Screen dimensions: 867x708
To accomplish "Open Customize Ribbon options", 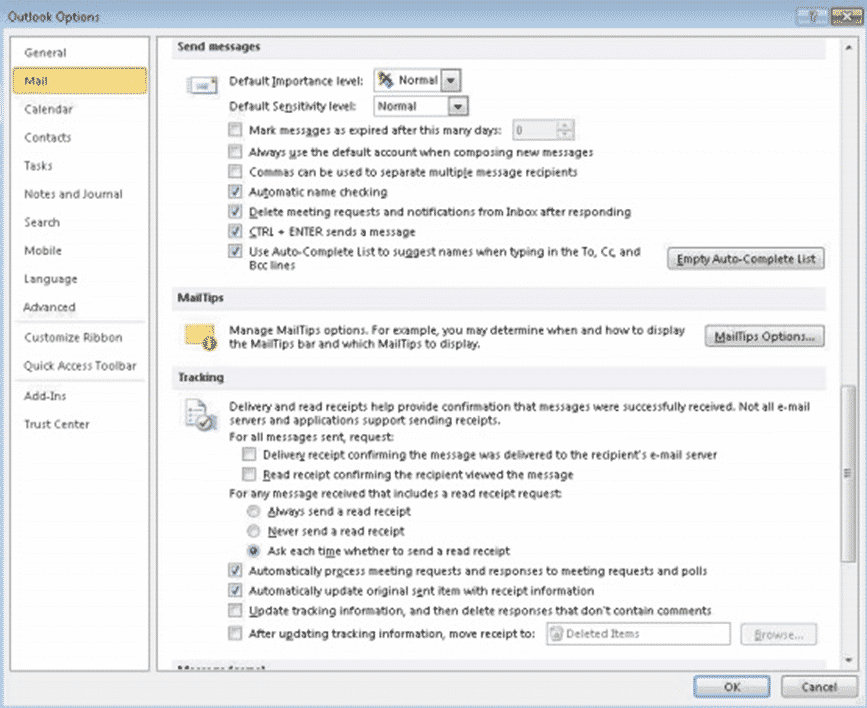I will click(x=80, y=337).
